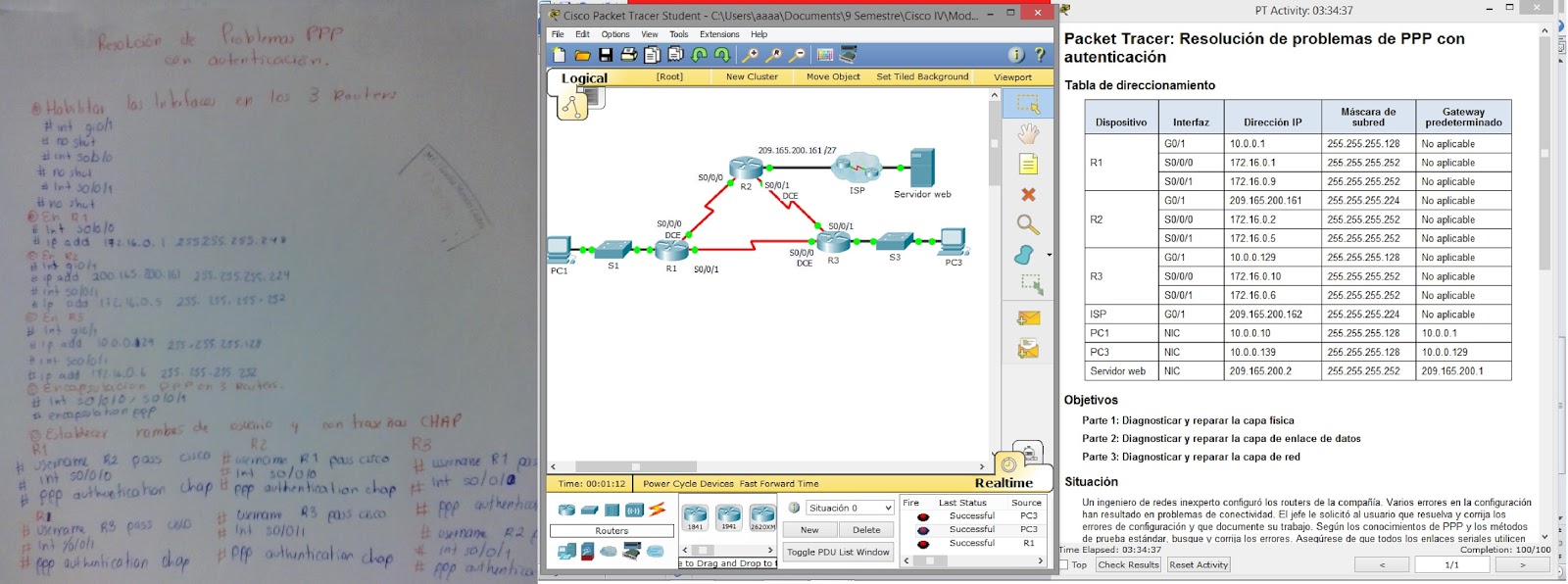Undo with the green left arrow
Screen dimensions: 1568x584
coord(699,55)
